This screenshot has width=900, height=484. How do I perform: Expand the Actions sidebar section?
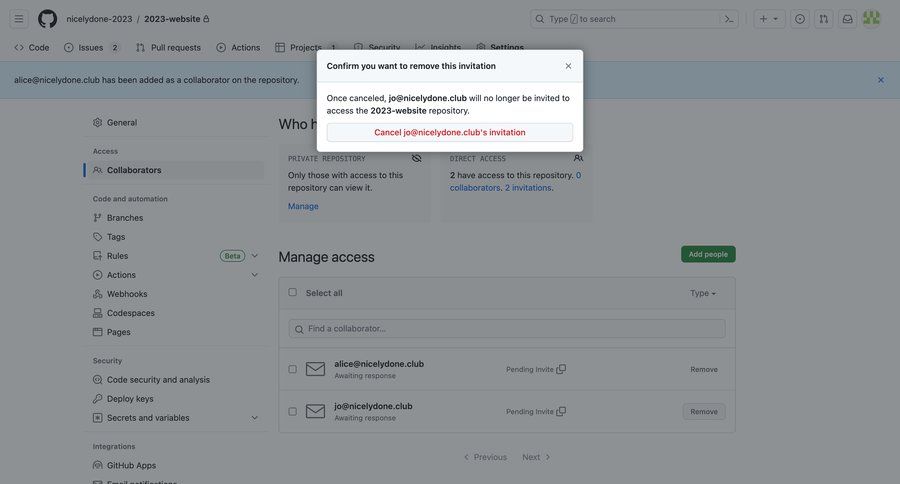[254, 274]
